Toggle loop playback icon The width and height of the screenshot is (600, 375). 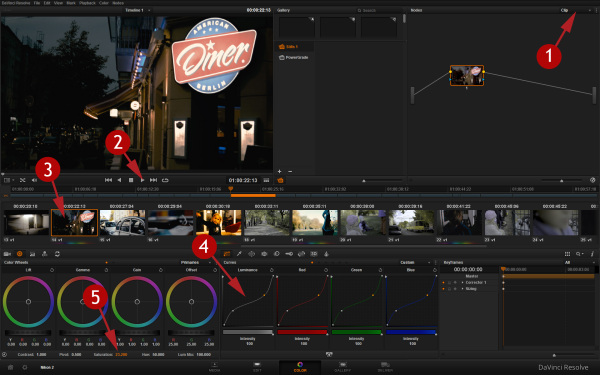click(165, 180)
